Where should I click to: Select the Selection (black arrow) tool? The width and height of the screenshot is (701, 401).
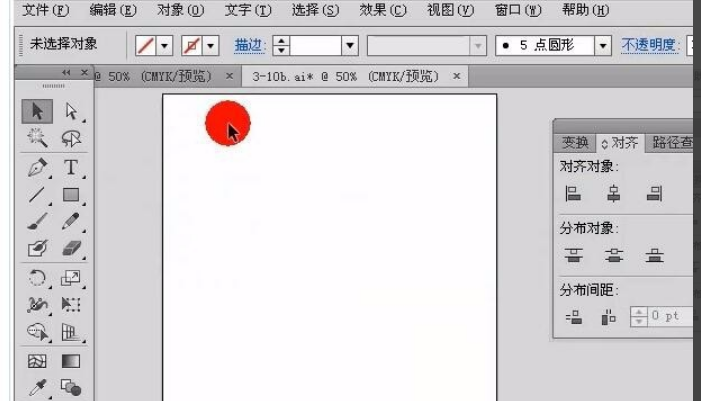(37, 111)
